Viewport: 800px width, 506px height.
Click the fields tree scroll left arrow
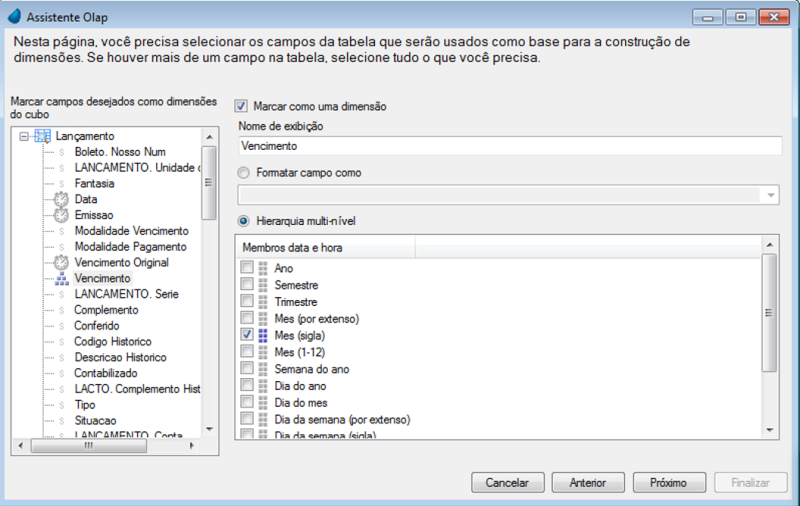20,445
